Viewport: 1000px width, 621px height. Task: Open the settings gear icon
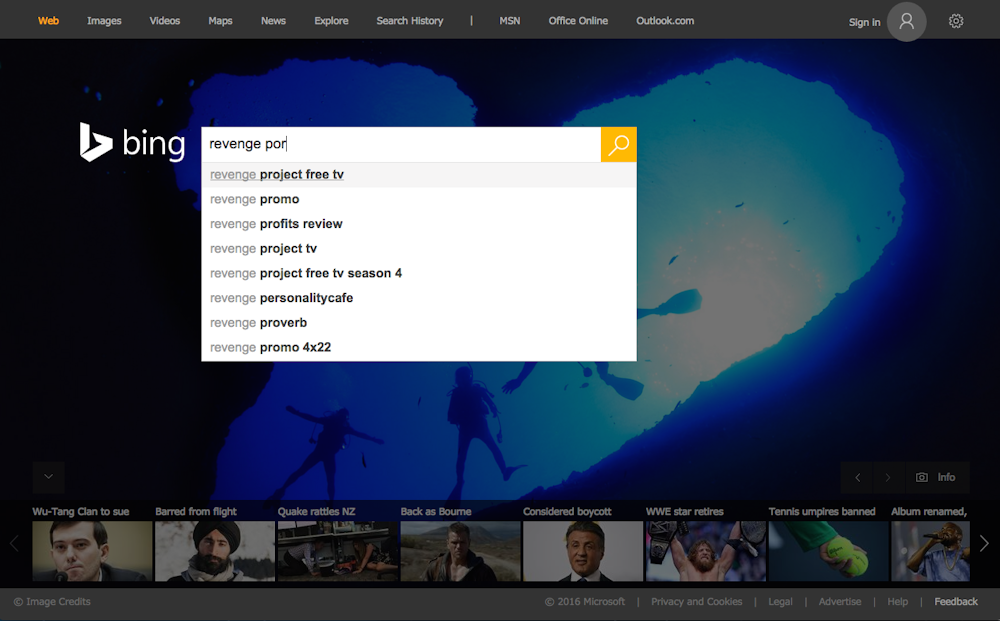(x=955, y=21)
